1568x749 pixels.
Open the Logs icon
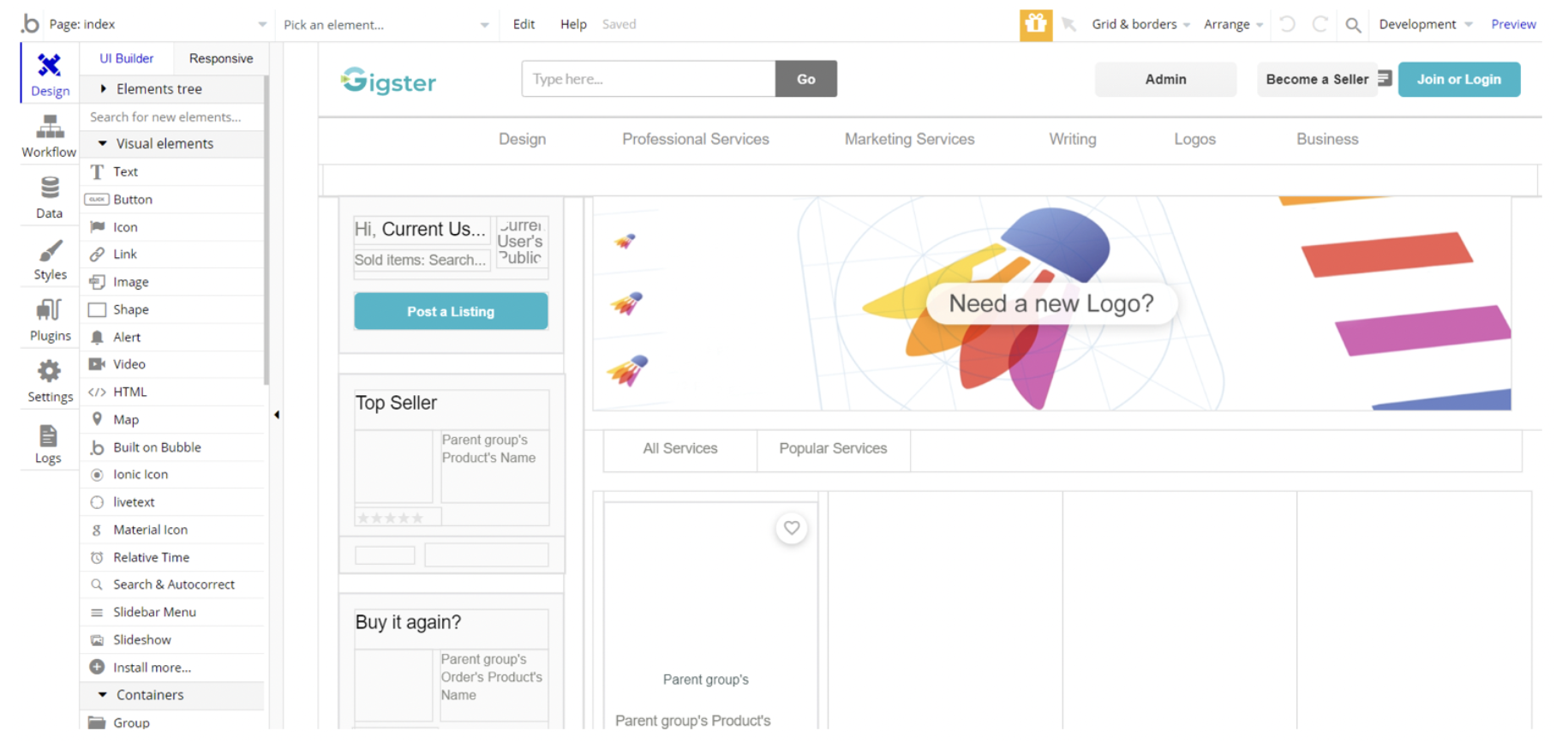[49, 435]
